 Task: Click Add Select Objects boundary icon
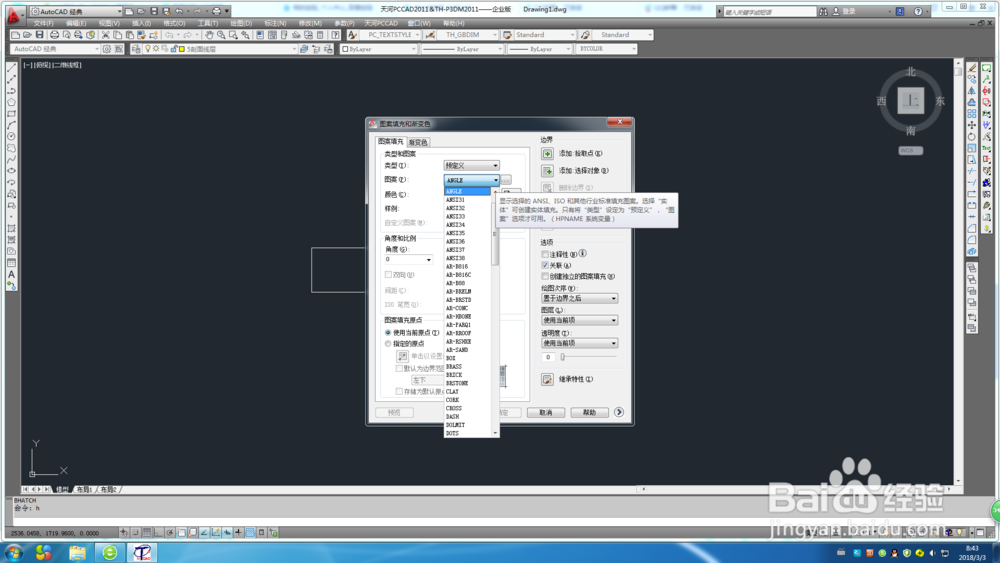tap(547, 171)
